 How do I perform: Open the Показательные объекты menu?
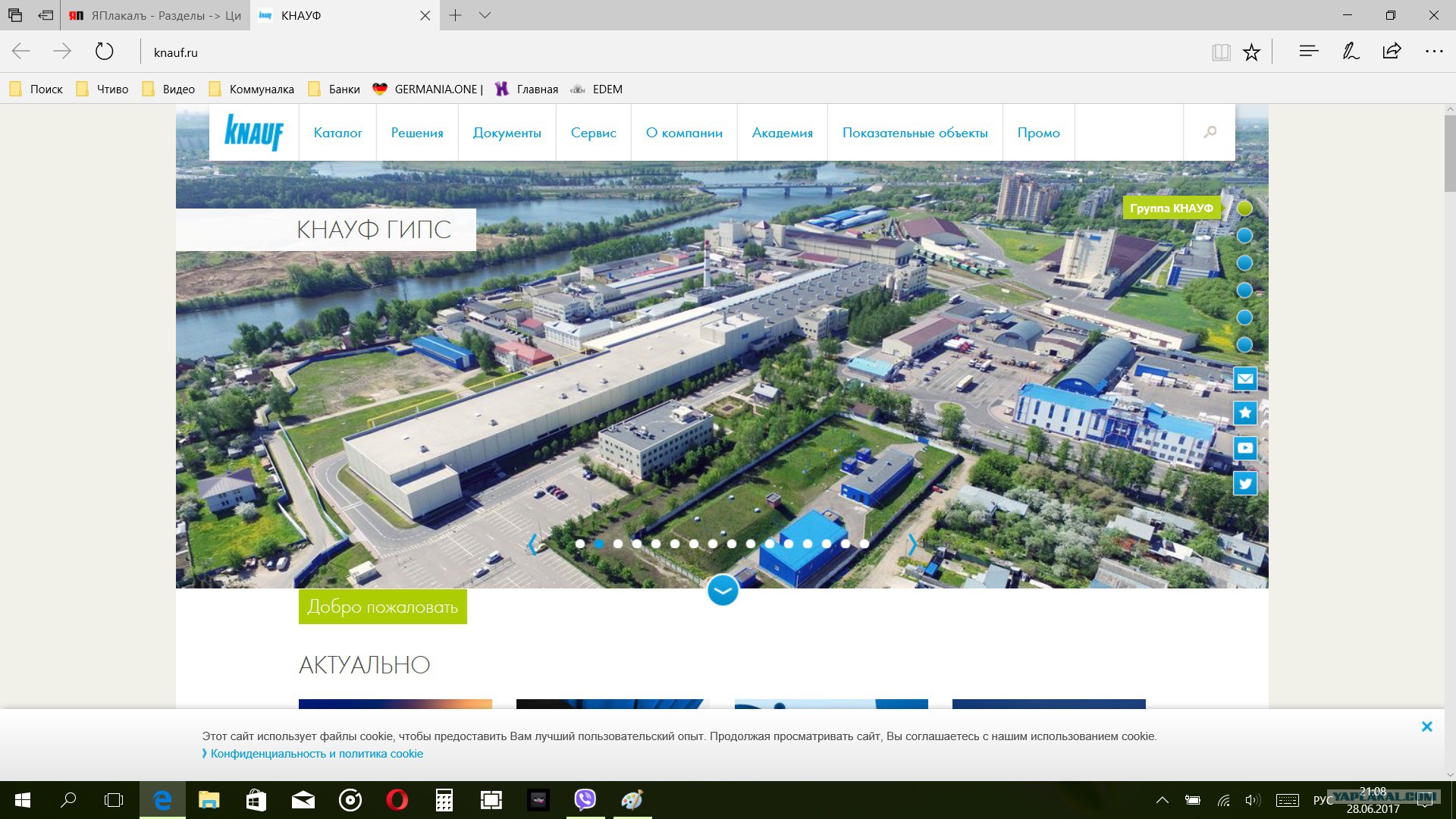[915, 133]
